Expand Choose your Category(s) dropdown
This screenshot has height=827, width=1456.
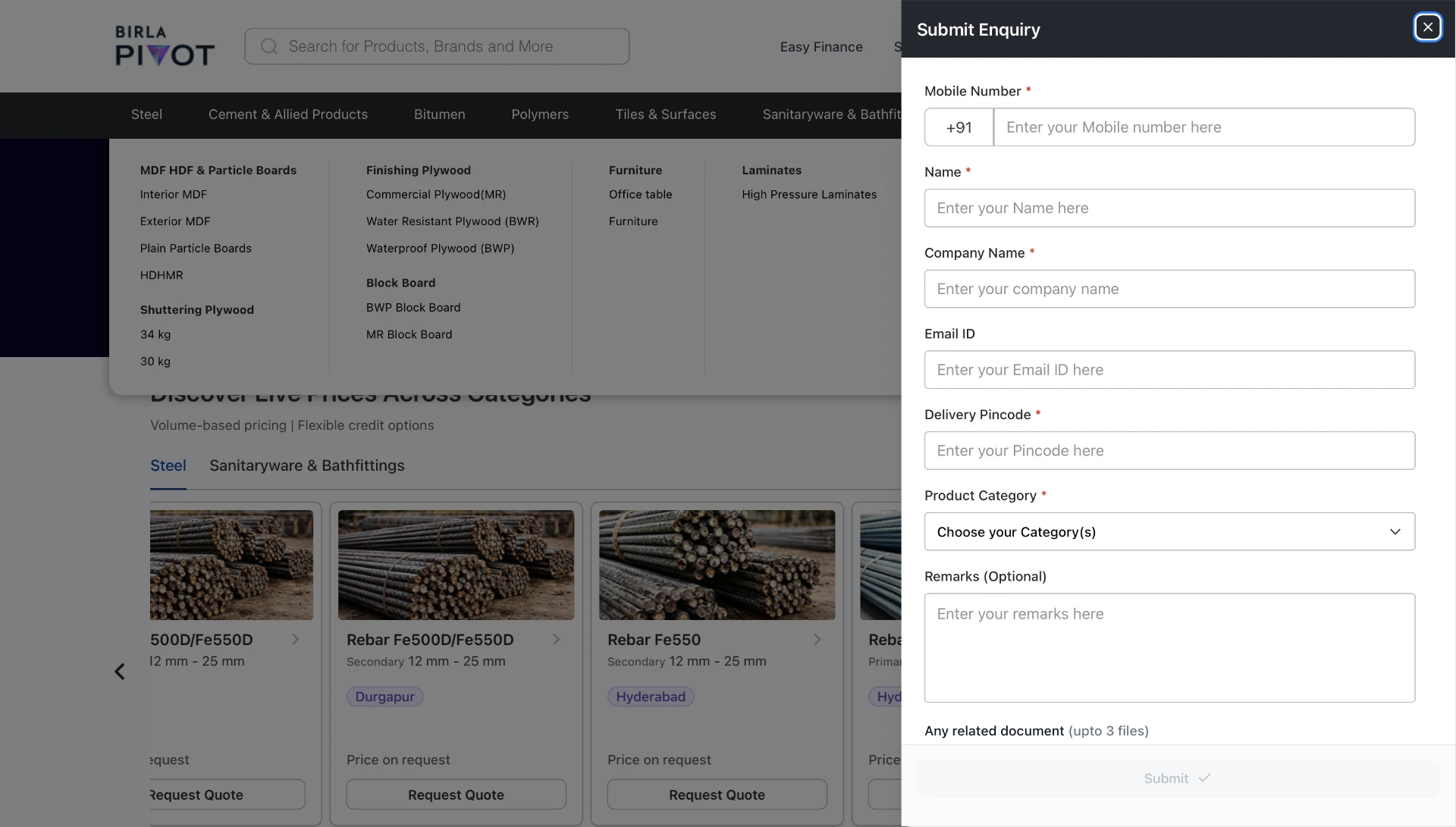(x=1169, y=531)
